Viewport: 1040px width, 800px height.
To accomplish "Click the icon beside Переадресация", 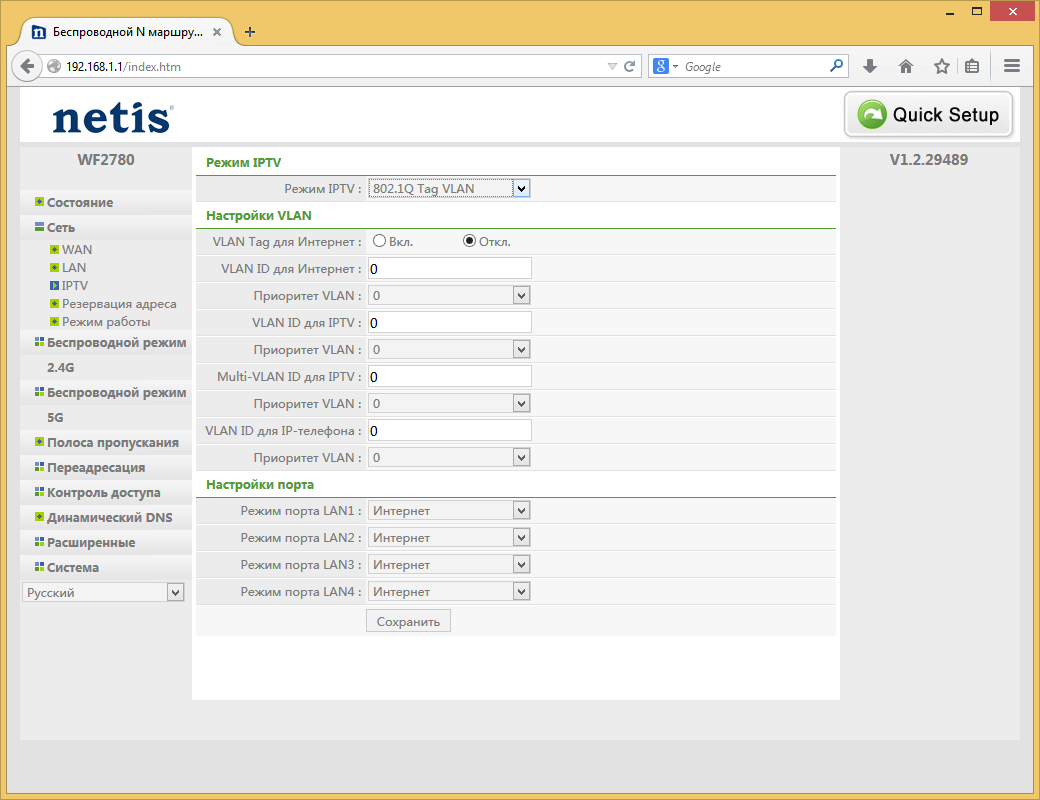I will click(x=39, y=467).
